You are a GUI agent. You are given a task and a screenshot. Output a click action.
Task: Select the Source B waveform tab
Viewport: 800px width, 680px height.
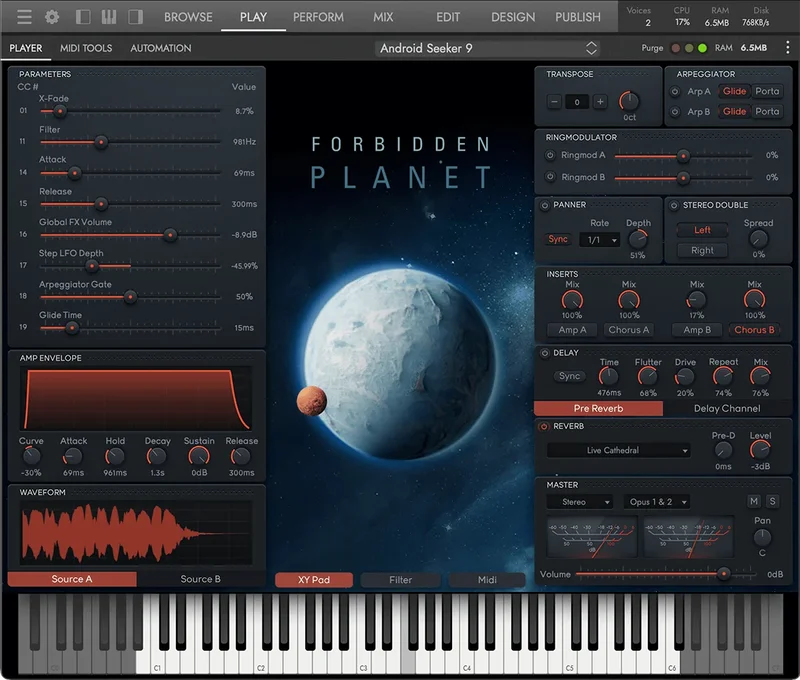tap(201, 579)
